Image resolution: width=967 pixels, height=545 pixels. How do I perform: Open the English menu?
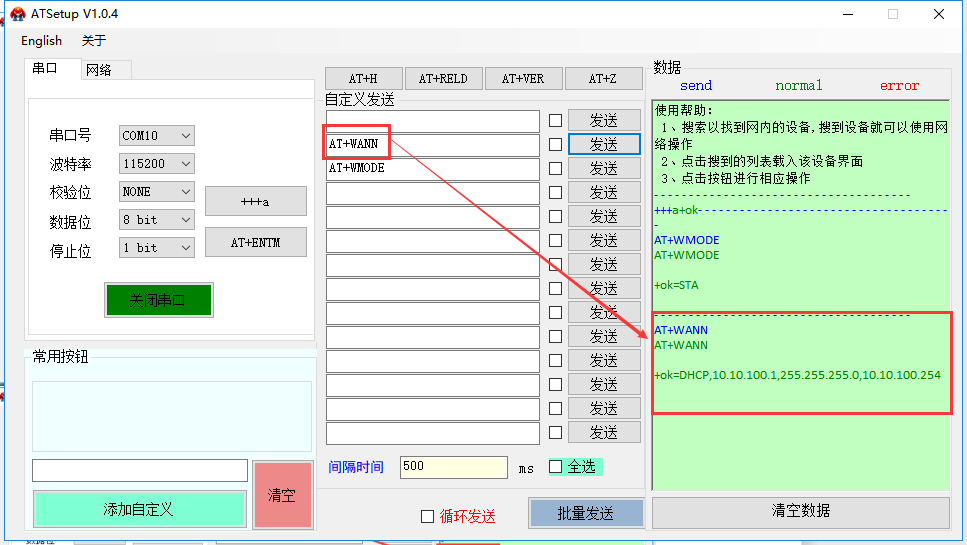point(41,41)
